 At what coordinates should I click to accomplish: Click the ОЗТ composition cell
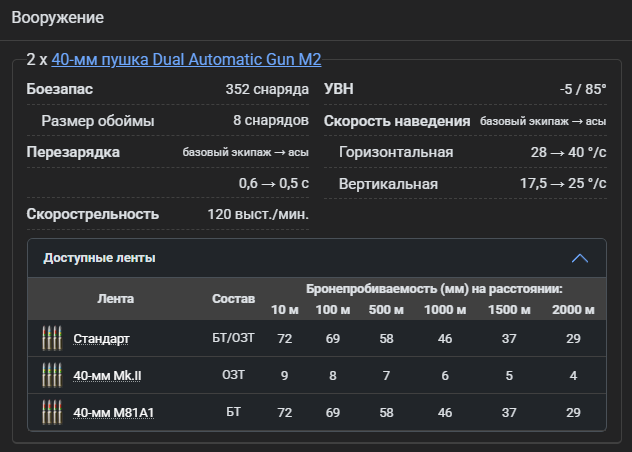click(x=233, y=375)
